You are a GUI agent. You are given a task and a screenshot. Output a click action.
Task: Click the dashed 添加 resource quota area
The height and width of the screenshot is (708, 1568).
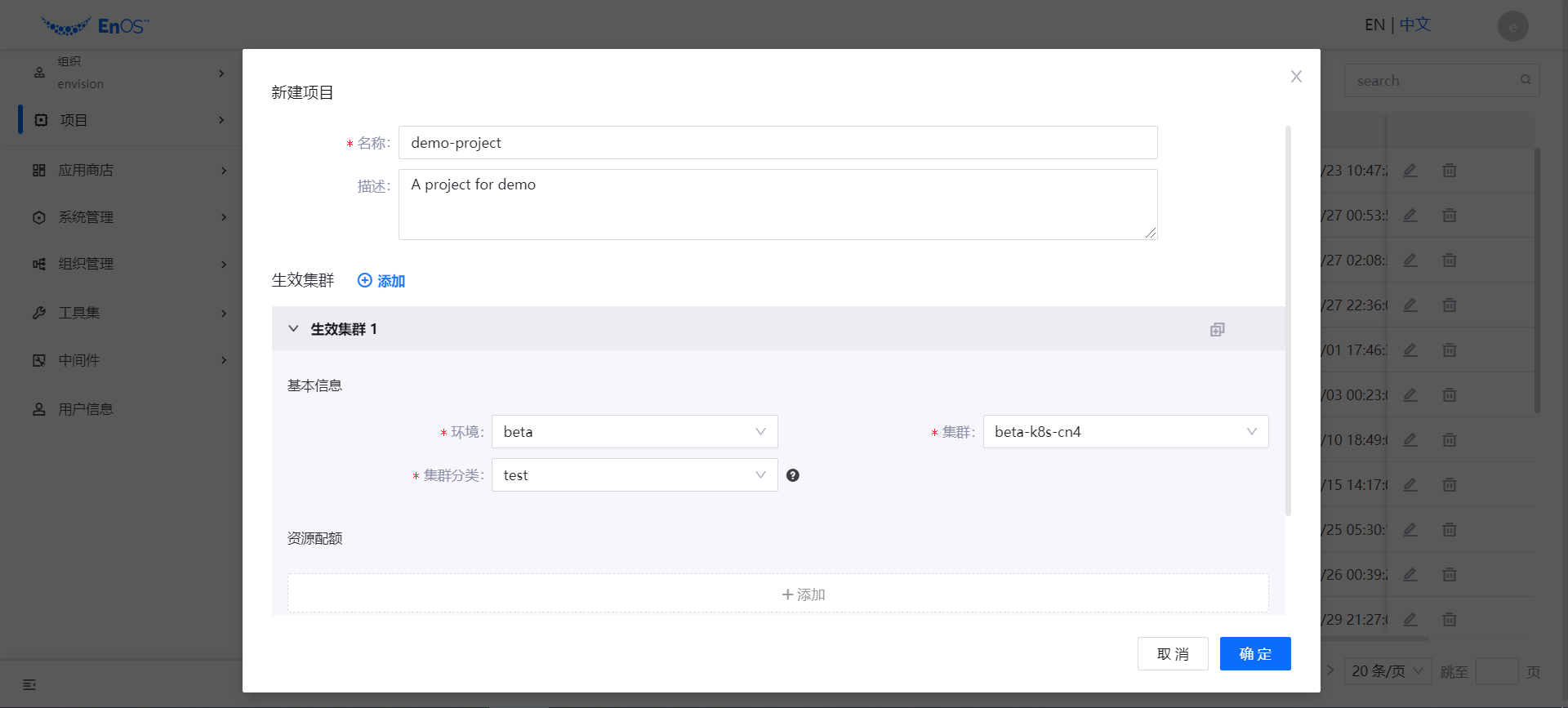pyautogui.click(x=777, y=594)
